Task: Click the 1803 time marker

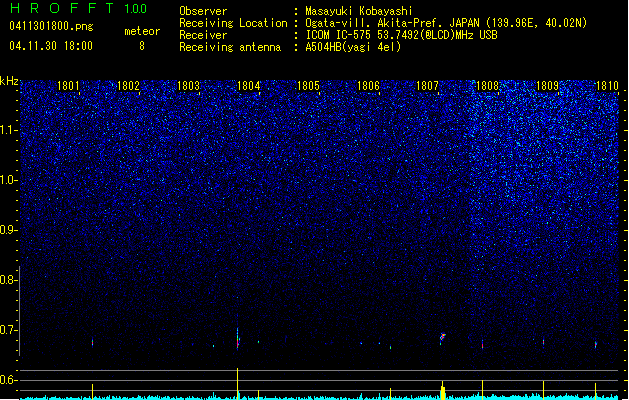Action: pos(188,86)
